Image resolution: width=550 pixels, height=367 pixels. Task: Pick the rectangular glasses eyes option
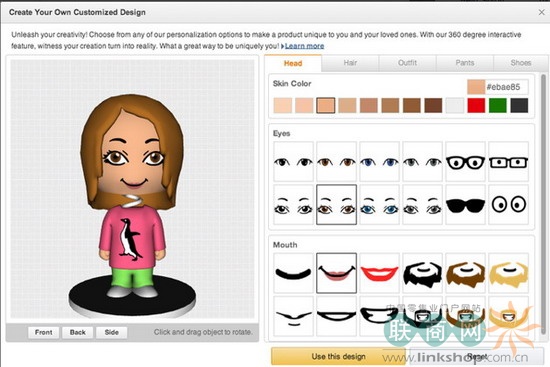[x=509, y=162]
